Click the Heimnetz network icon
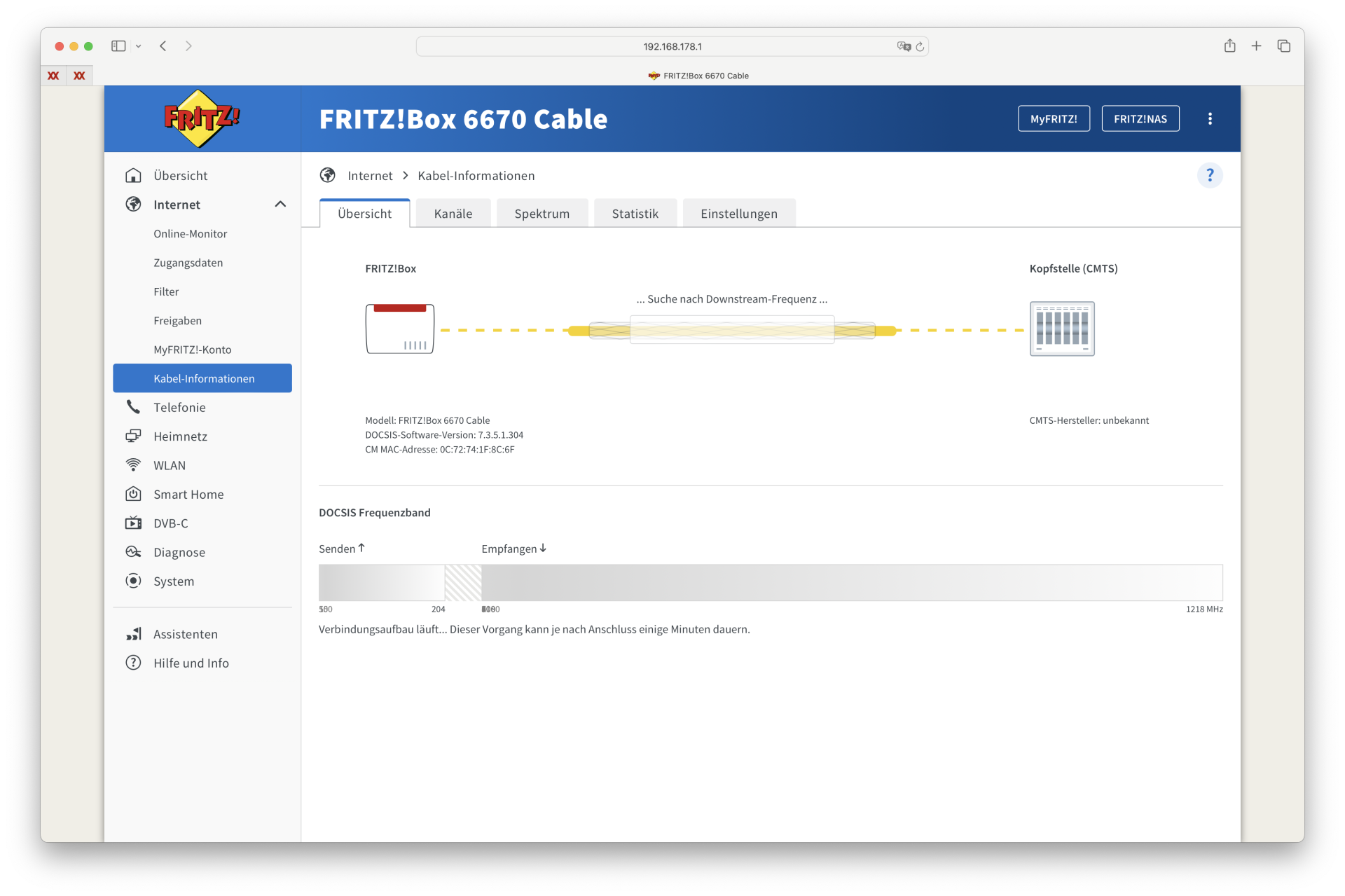The height and width of the screenshot is (896, 1345). click(x=133, y=436)
